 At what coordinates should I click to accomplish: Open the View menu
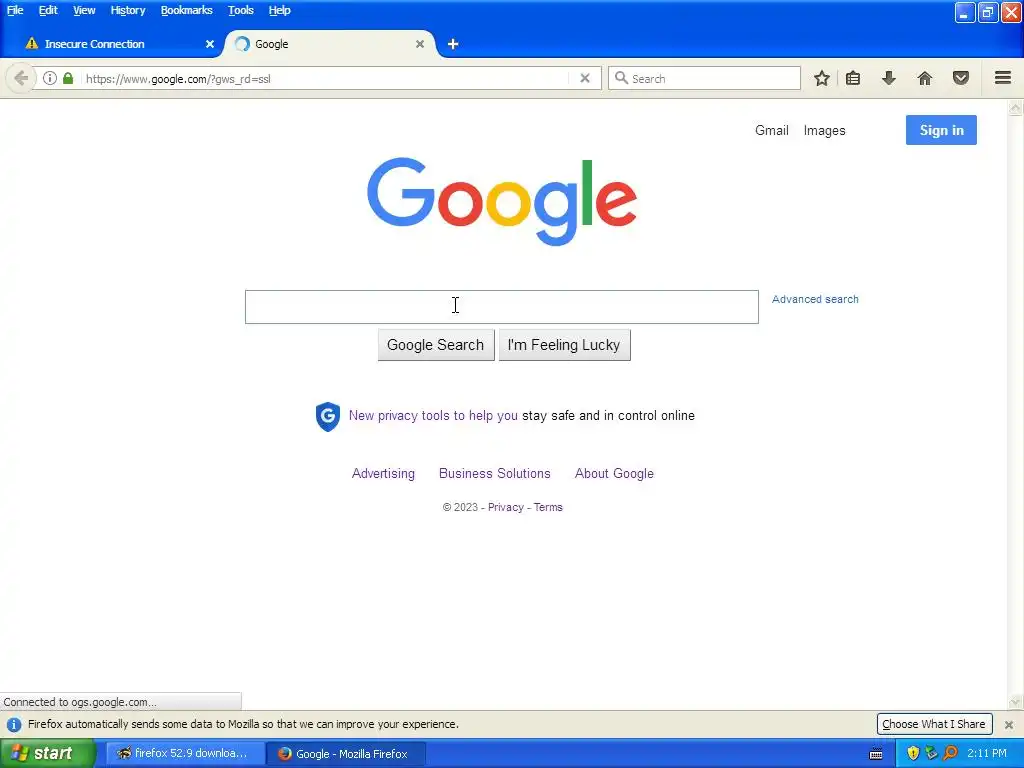click(x=84, y=10)
